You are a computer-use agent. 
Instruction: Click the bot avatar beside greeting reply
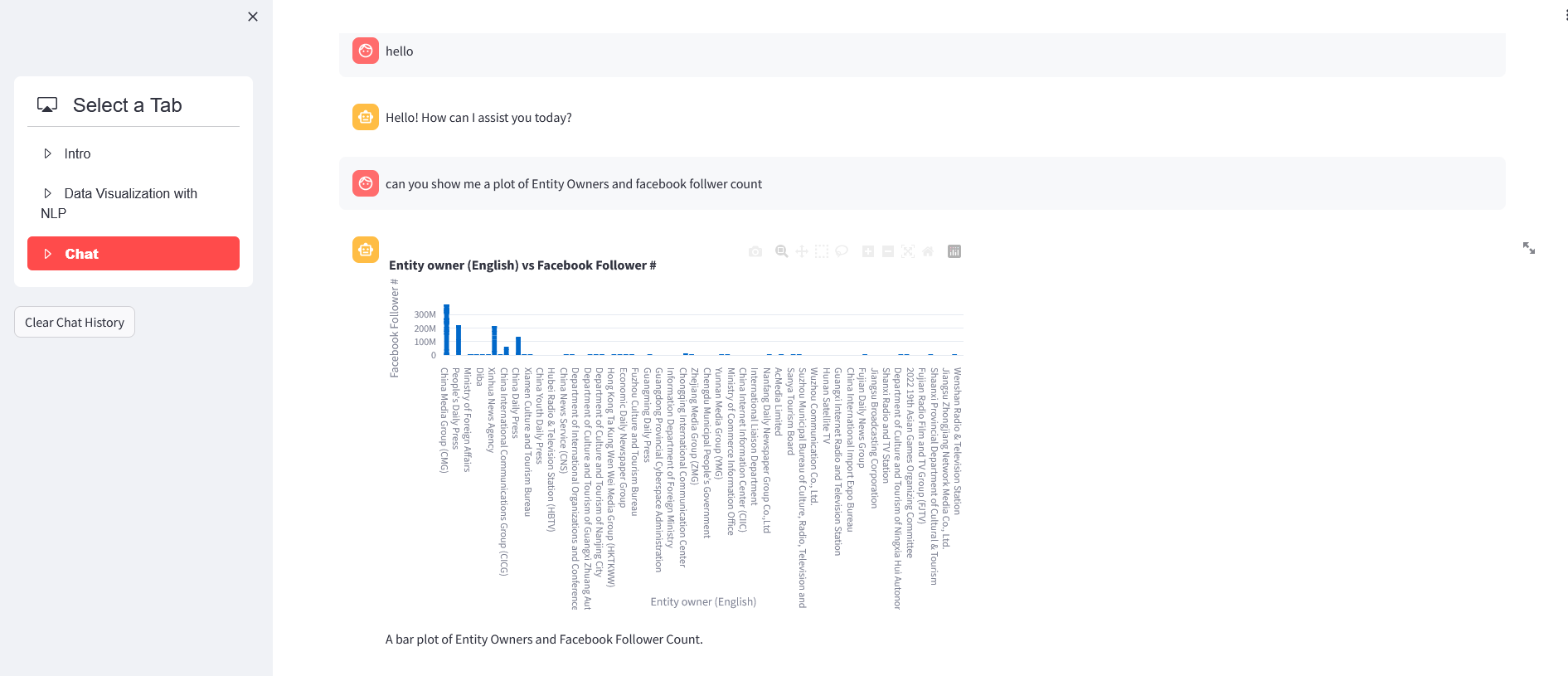366,117
